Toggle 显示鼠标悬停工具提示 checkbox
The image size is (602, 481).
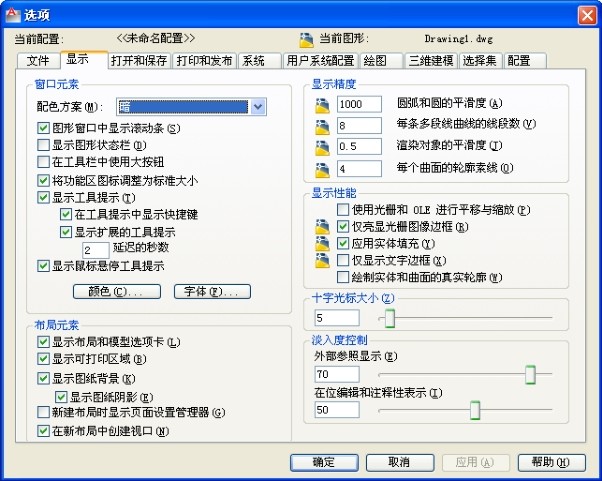[43, 266]
